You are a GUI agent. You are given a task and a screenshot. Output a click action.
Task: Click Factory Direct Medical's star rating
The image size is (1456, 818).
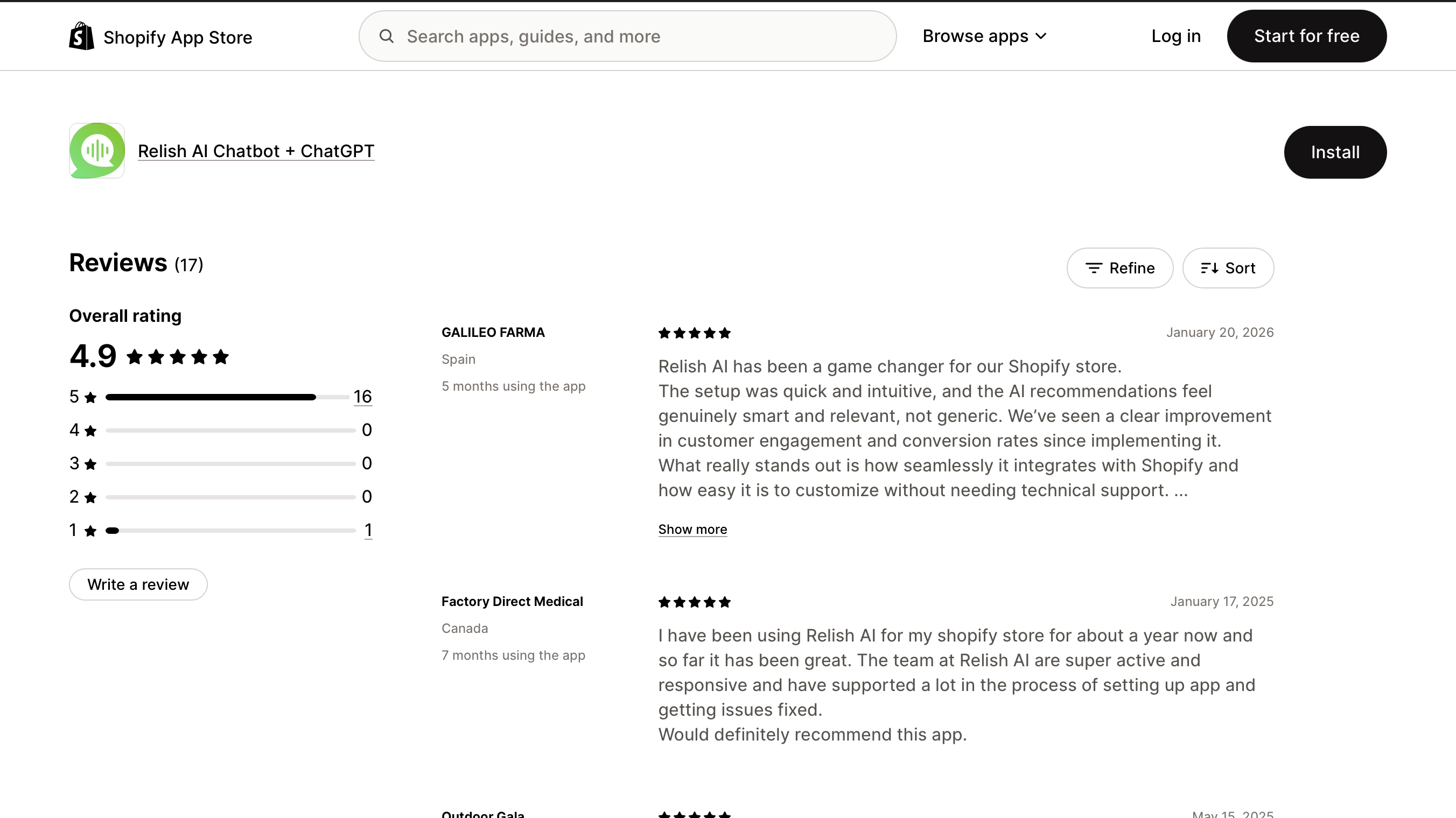(694, 602)
